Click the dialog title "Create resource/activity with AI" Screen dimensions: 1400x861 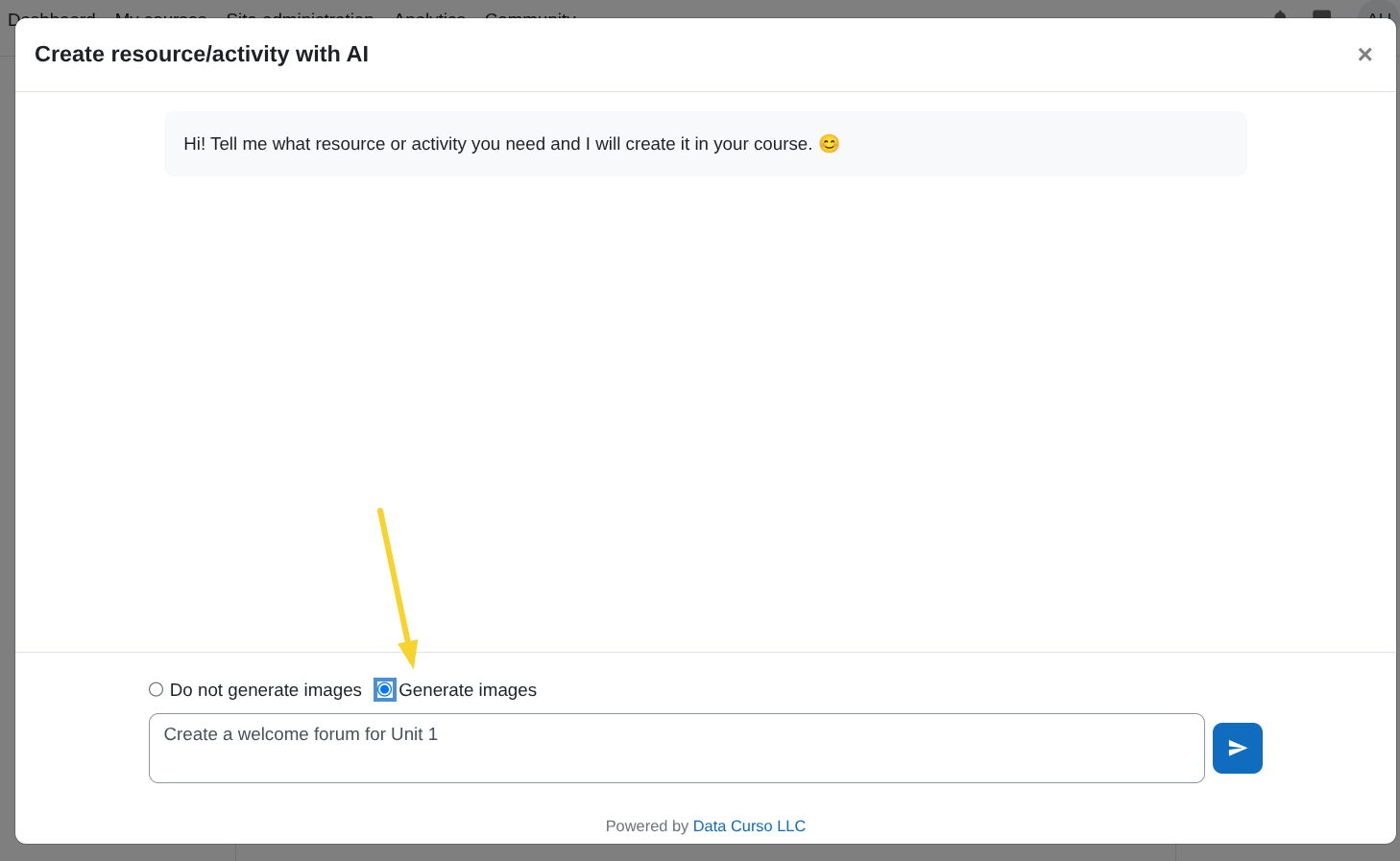[202, 55]
